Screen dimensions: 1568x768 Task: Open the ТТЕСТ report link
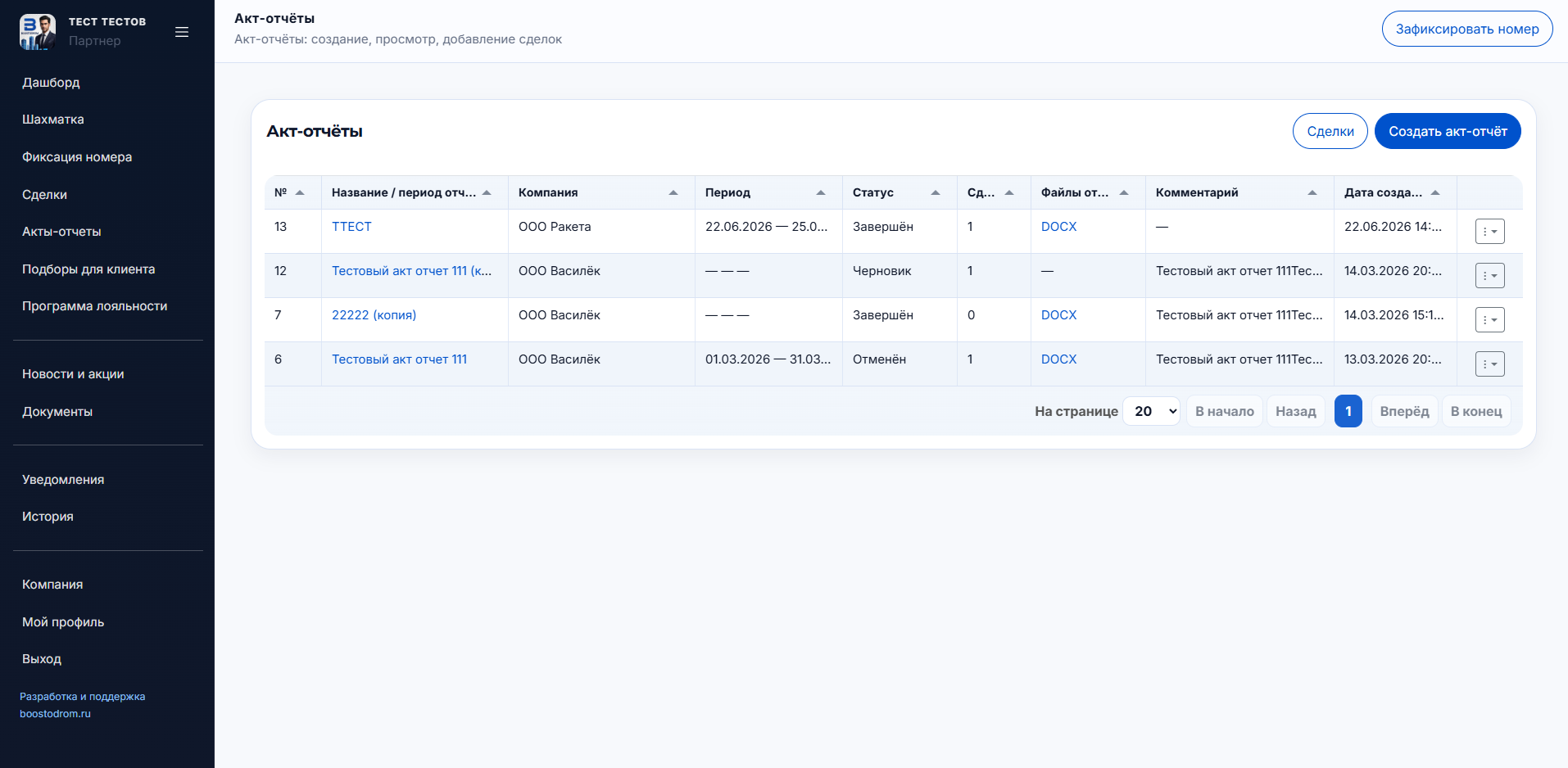coord(351,227)
